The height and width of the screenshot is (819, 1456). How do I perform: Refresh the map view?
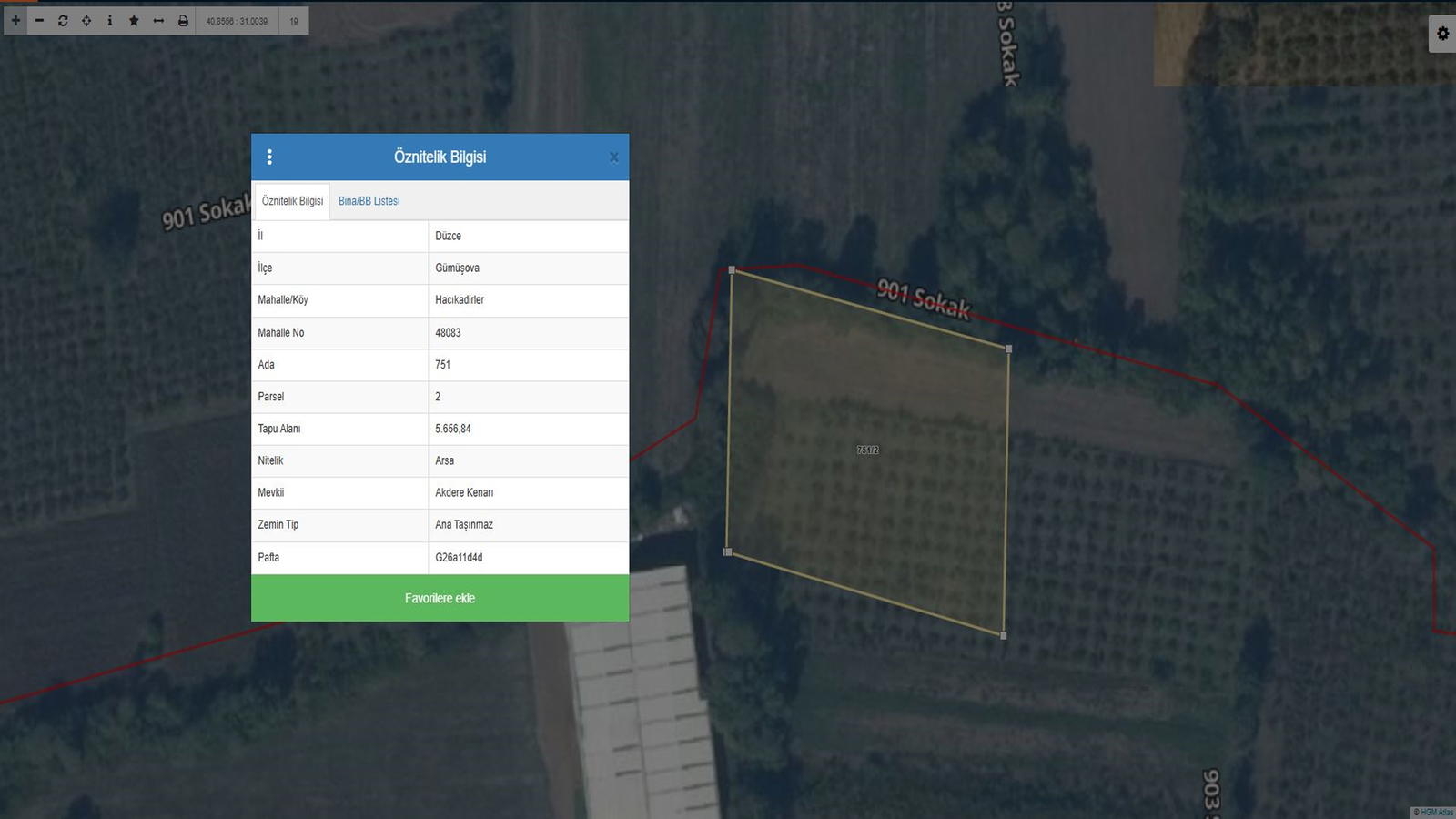pyautogui.click(x=63, y=20)
